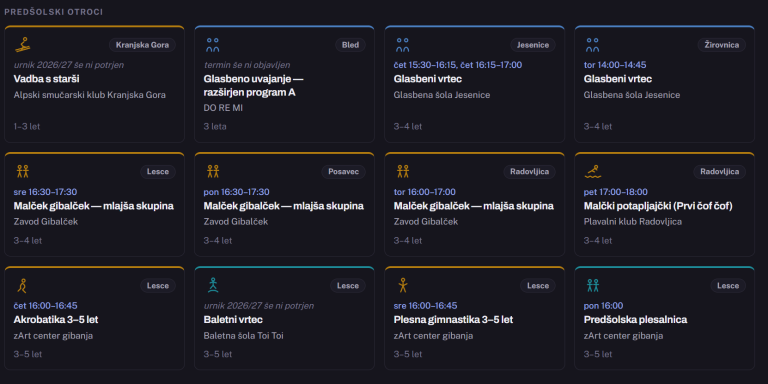Screen dimensions: 768x384
Task: Open the Predšolska plesalnica card title
Action: [635, 320]
